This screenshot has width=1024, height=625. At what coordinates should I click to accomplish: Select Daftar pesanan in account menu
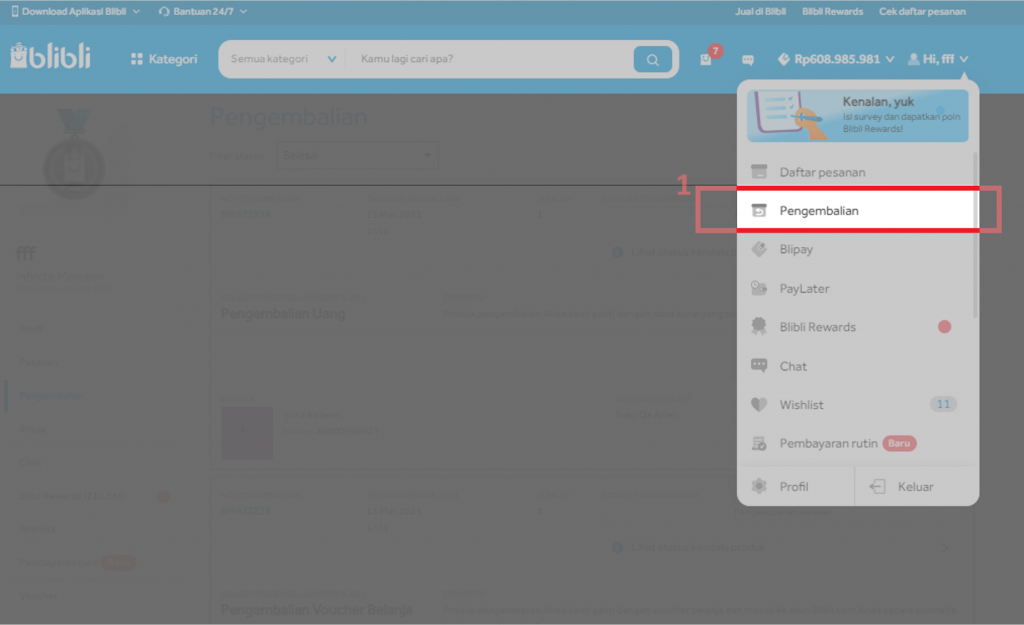[x=856, y=172]
